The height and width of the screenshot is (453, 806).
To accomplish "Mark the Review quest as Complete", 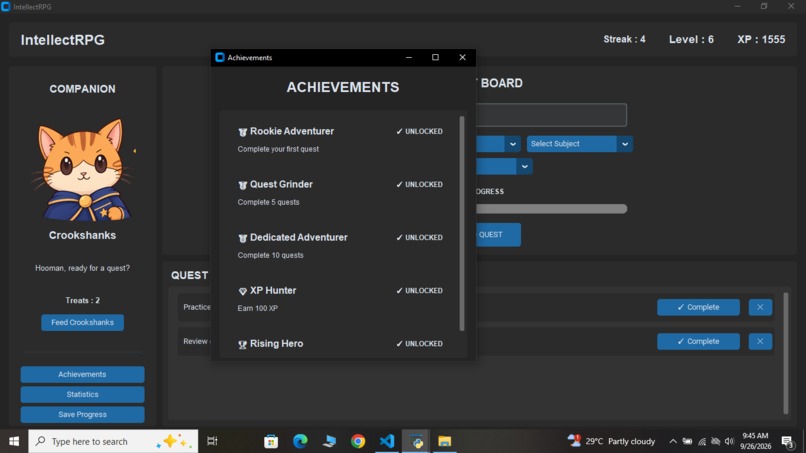I will point(698,341).
